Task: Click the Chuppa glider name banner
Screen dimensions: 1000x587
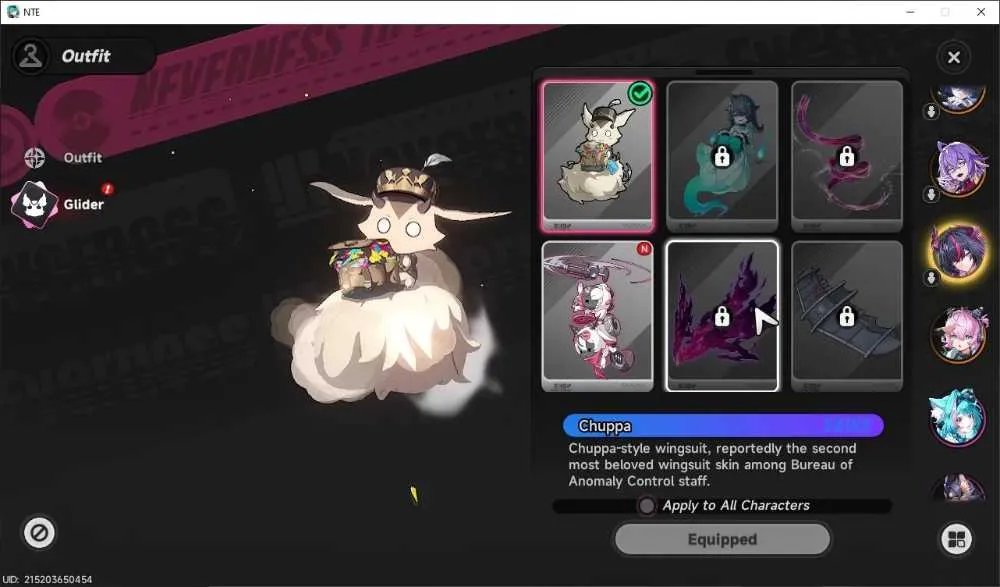Action: pyautogui.click(x=723, y=426)
